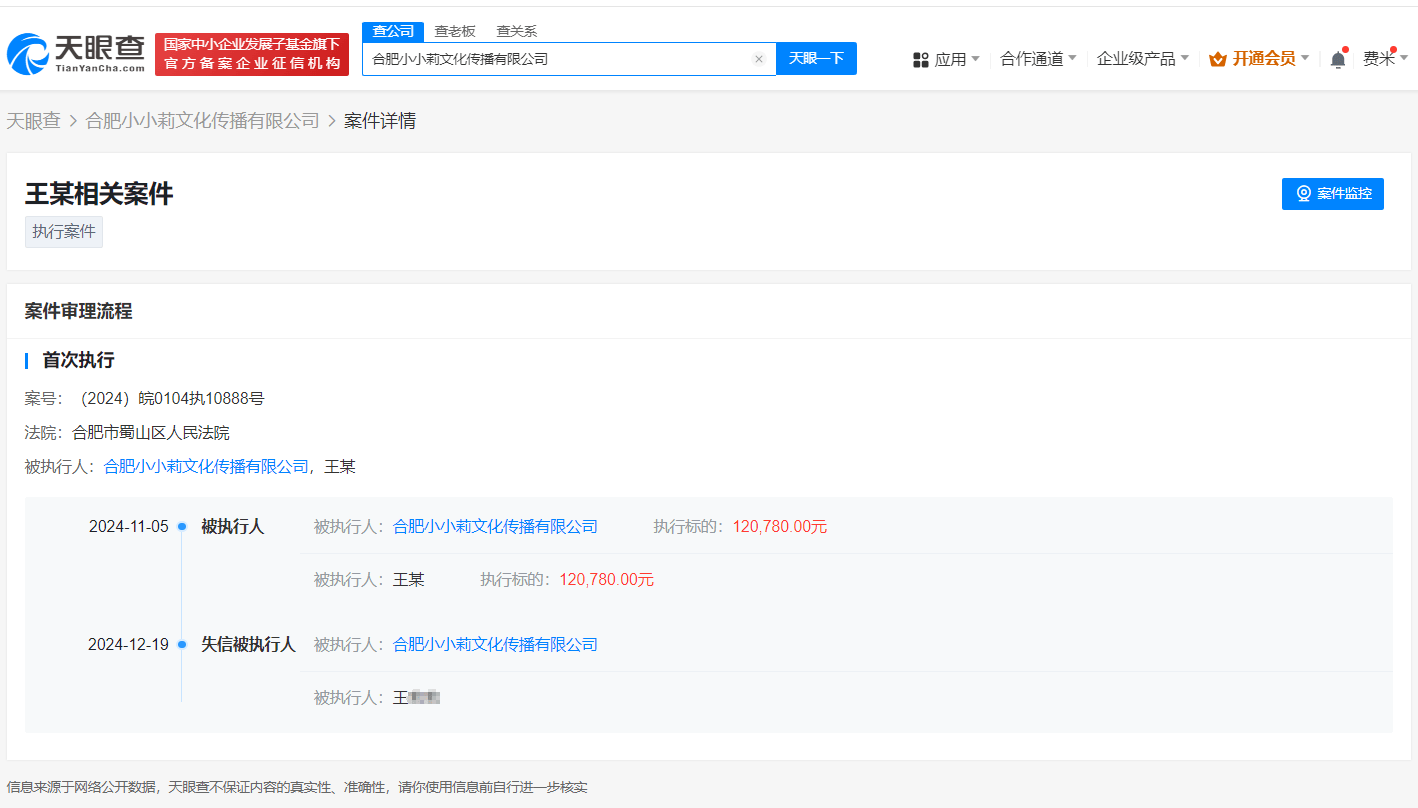This screenshot has width=1418, height=808.
Task: Switch to the 查公司 search tab
Action: tap(393, 32)
